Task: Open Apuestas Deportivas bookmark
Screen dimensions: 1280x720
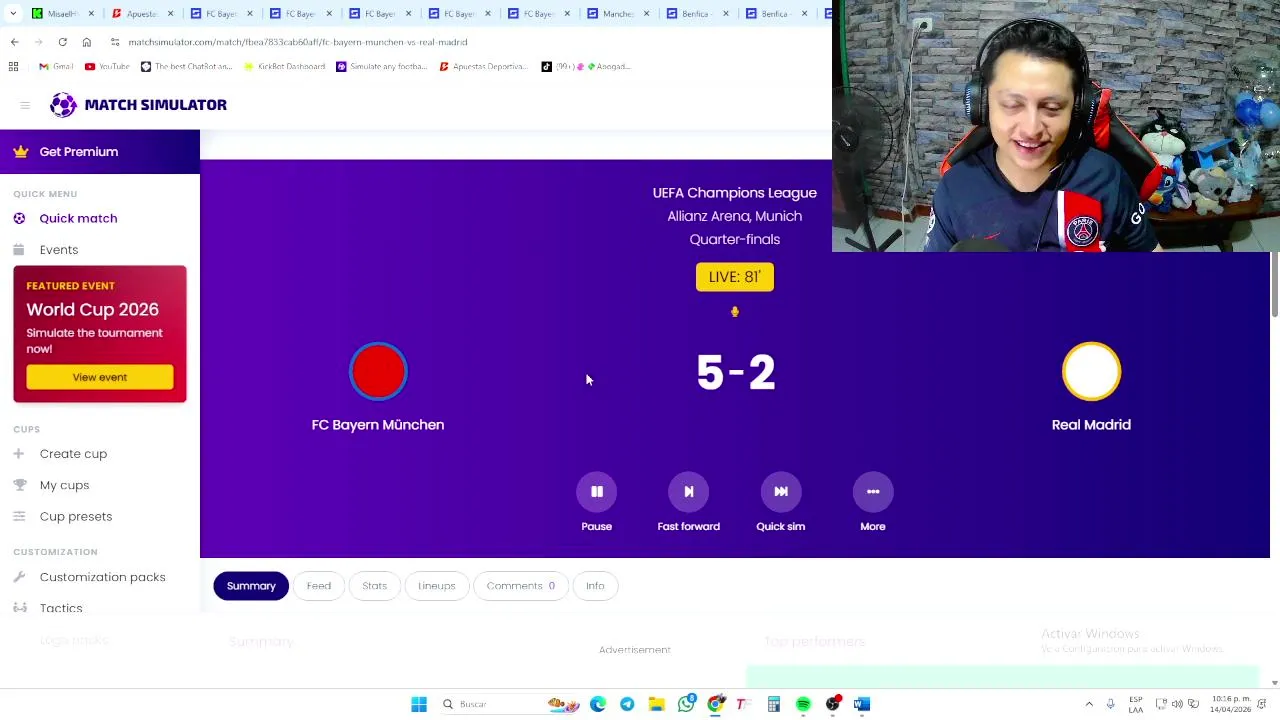Action: click(x=484, y=66)
